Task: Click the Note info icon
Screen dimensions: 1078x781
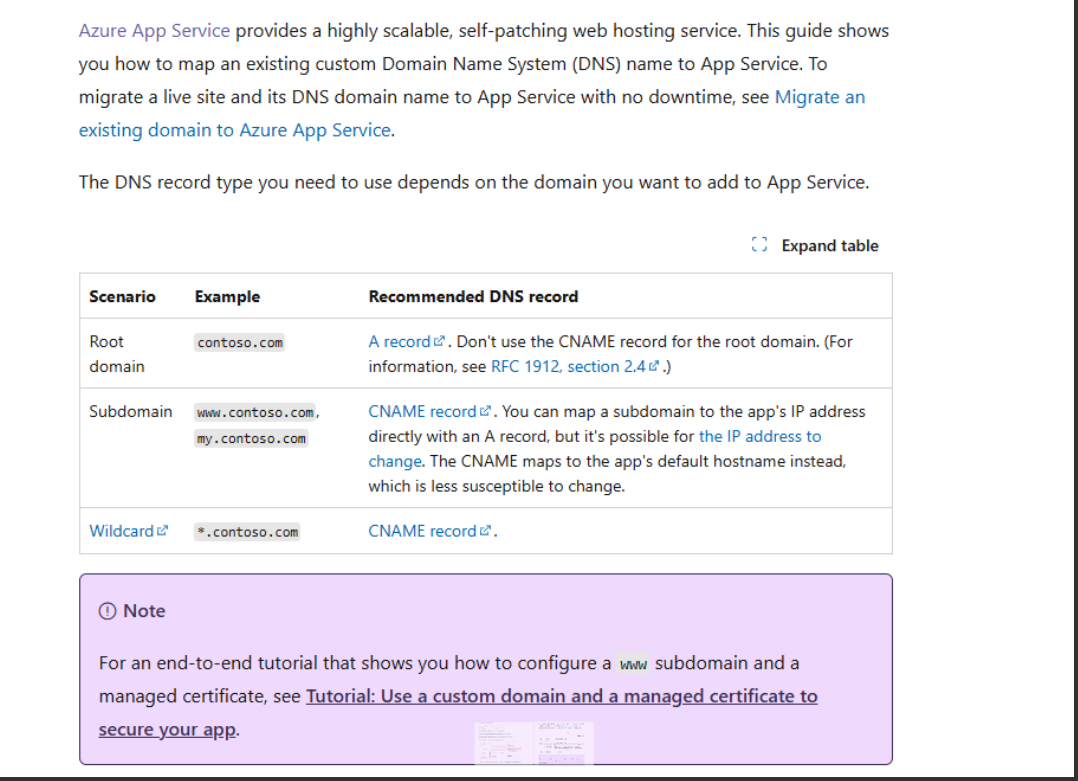Action: [x=107, y=610]
